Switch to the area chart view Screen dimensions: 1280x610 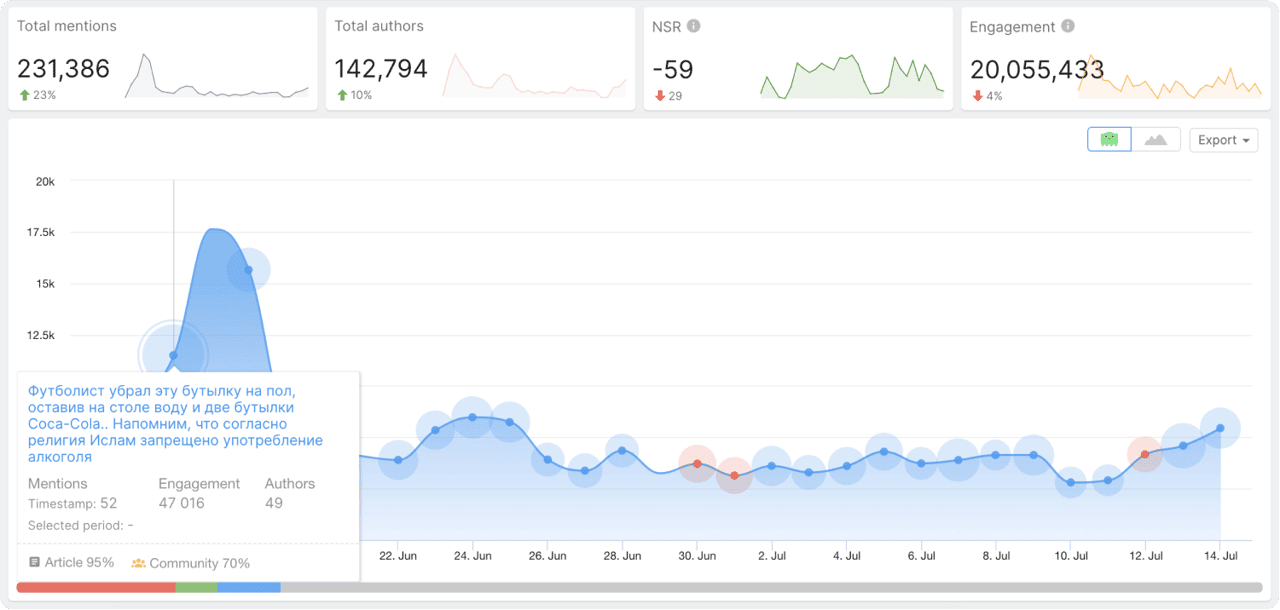1156,140
